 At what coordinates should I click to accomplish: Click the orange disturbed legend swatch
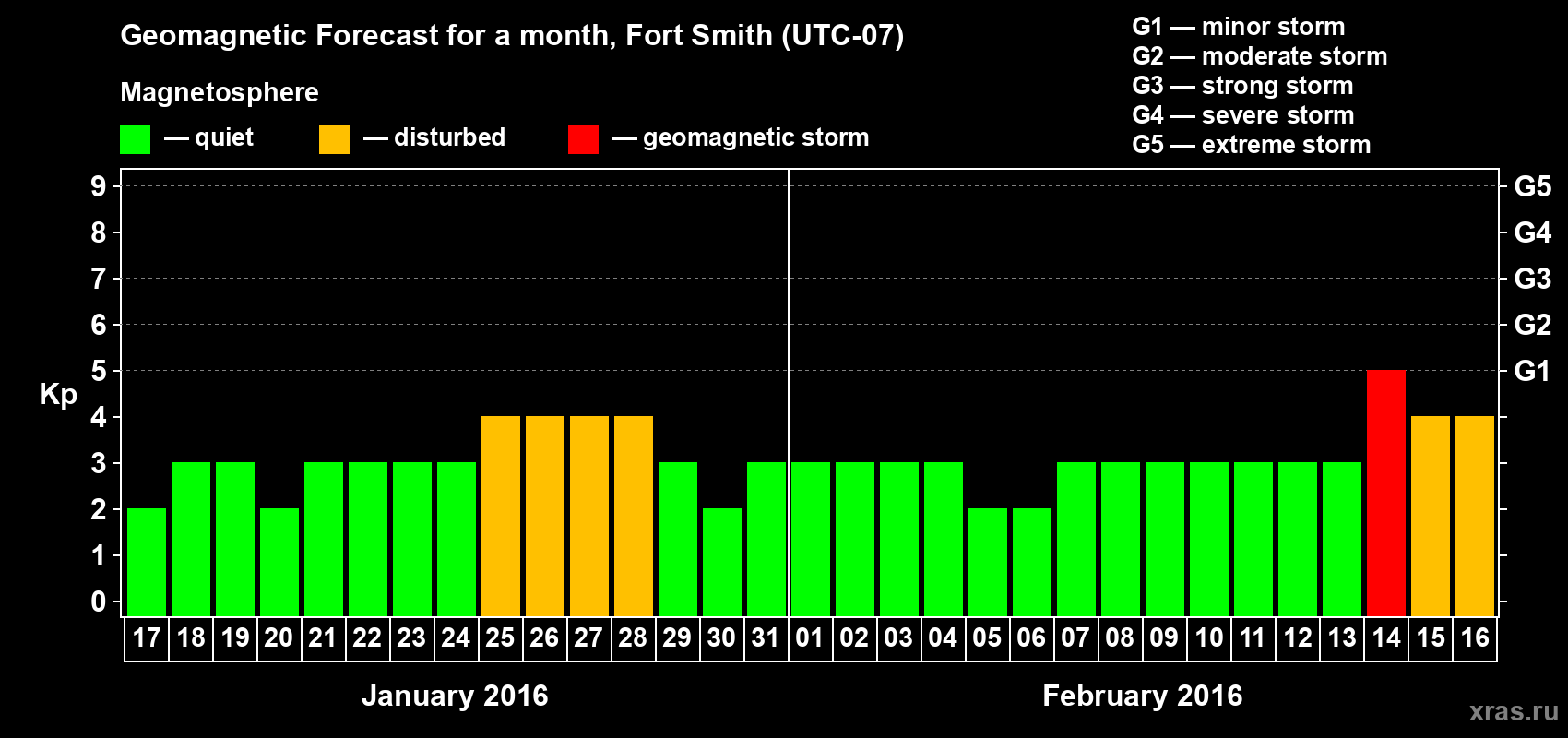[x=334, y=139]
